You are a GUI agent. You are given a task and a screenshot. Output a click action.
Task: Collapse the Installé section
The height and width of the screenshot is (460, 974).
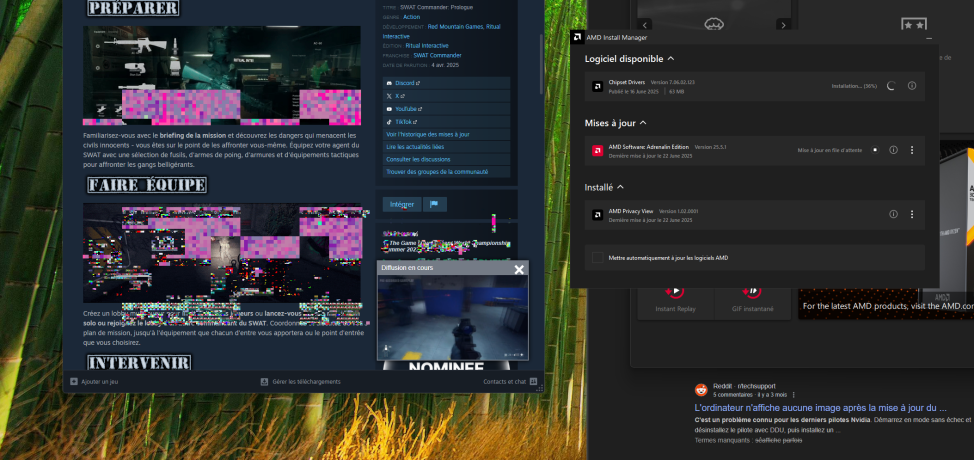tap(620, 187)
